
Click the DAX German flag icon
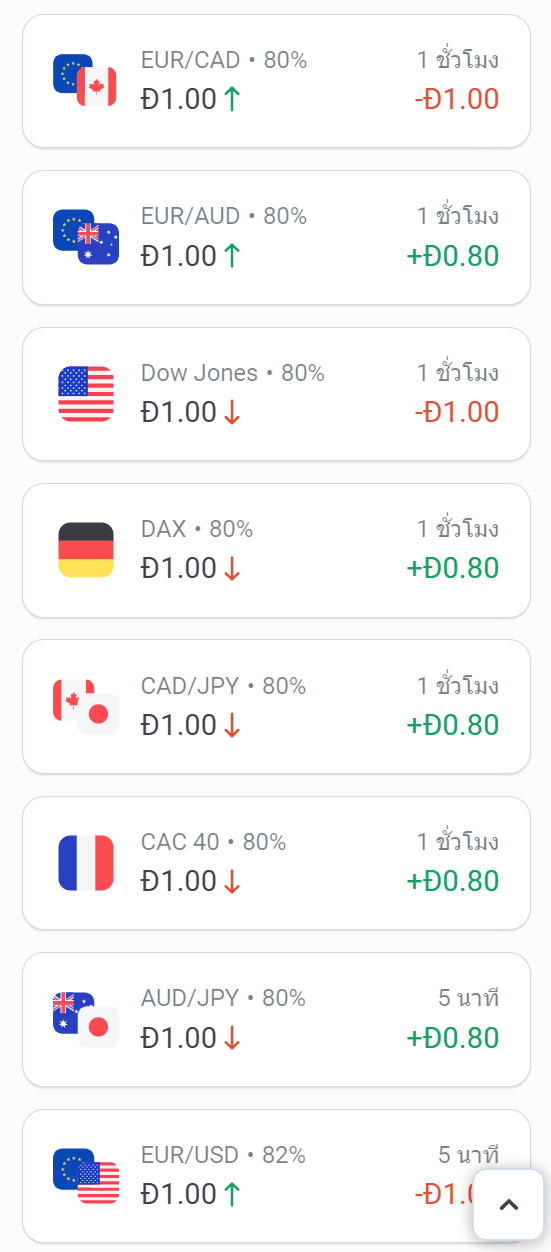click(86, 550)
